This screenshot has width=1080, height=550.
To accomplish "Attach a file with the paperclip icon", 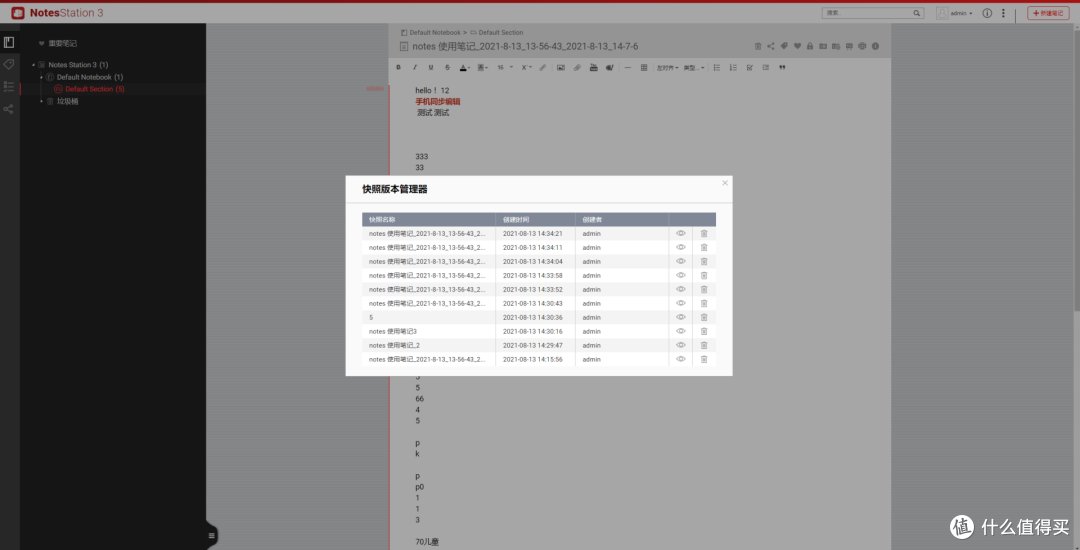I will (577, 67).
